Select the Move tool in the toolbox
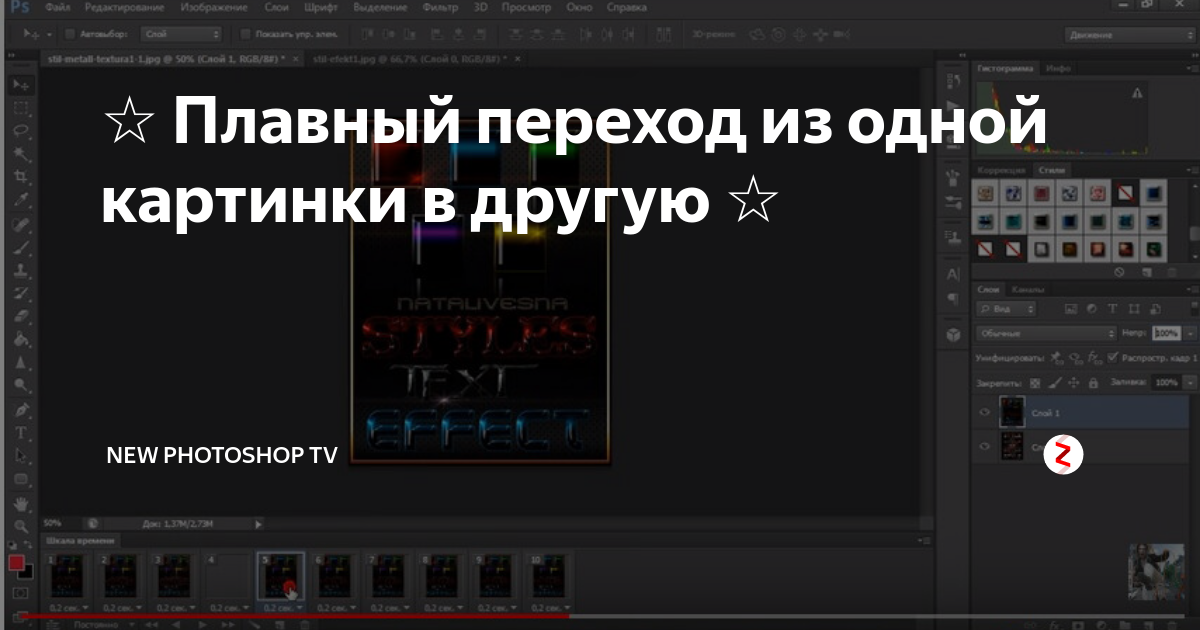 coord(21,86)
